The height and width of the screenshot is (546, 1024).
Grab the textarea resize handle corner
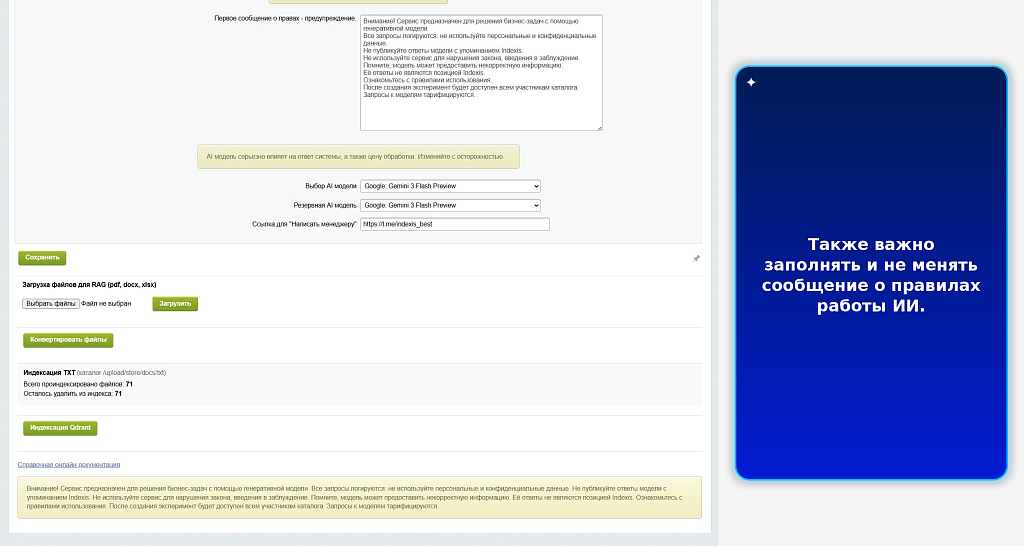coord(599,127)
